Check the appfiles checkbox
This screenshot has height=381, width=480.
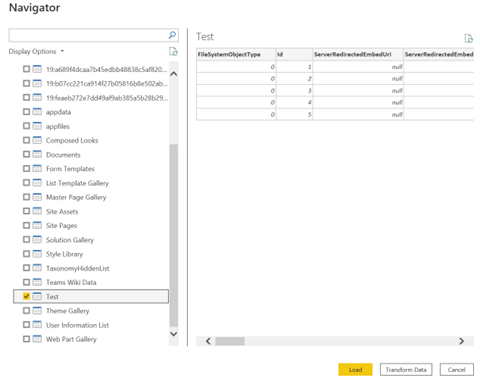point(26,126)
